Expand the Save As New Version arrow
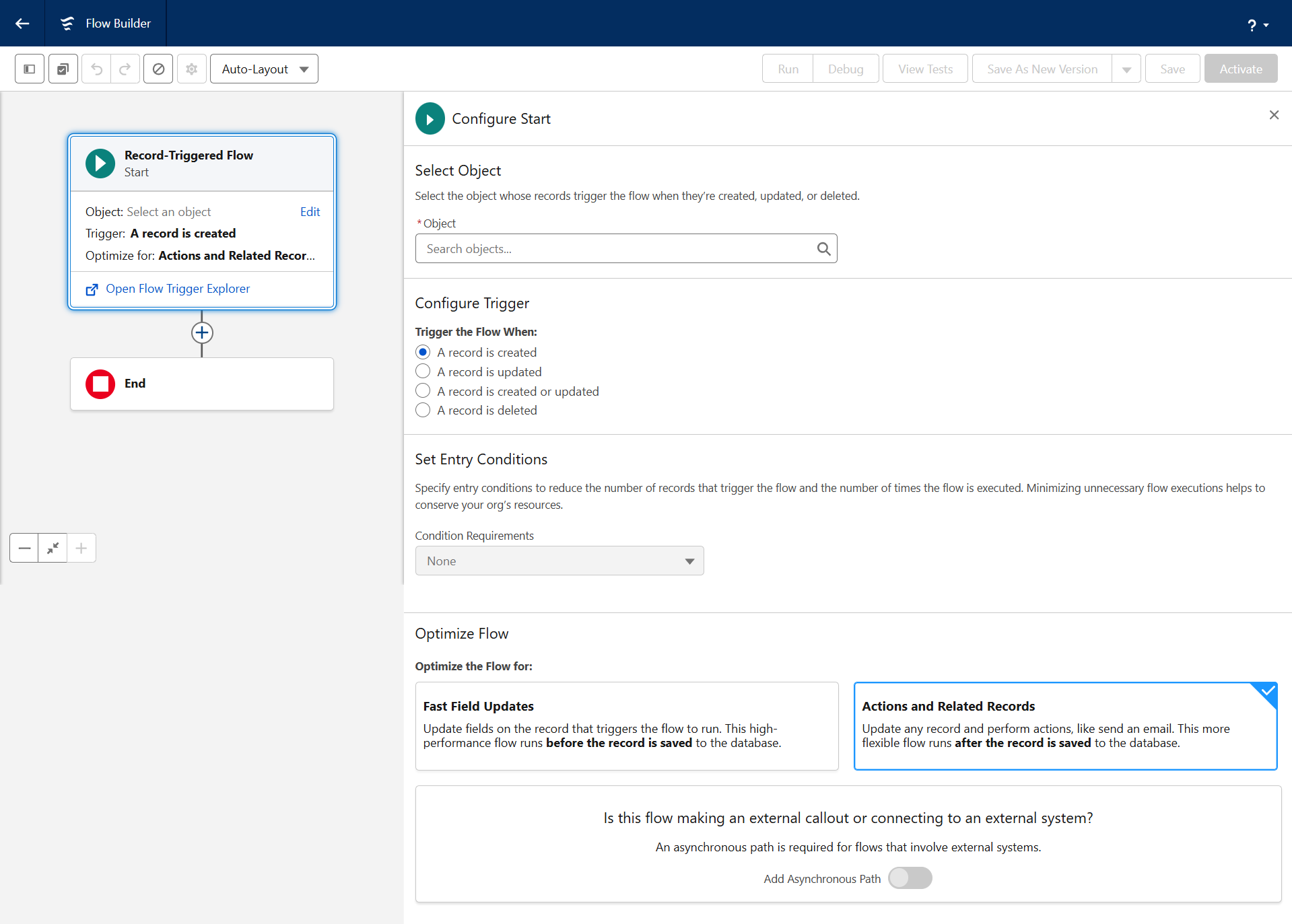The image size is (1292, 924). 1126,69
